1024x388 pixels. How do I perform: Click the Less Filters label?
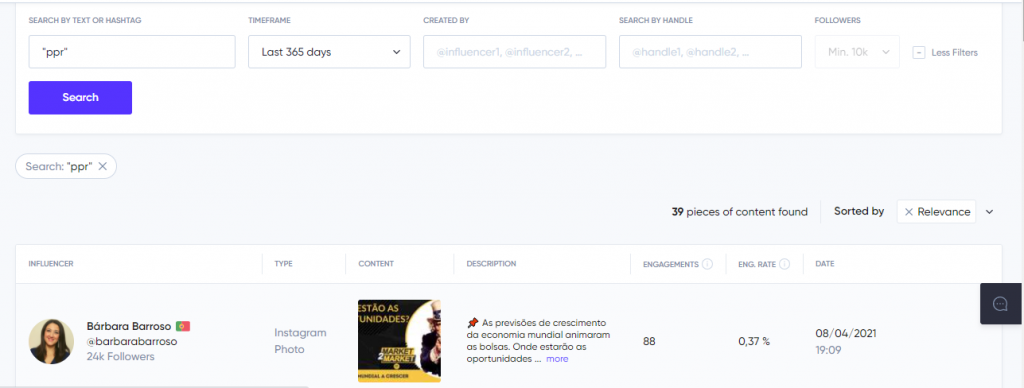click(x=954, y=52)
